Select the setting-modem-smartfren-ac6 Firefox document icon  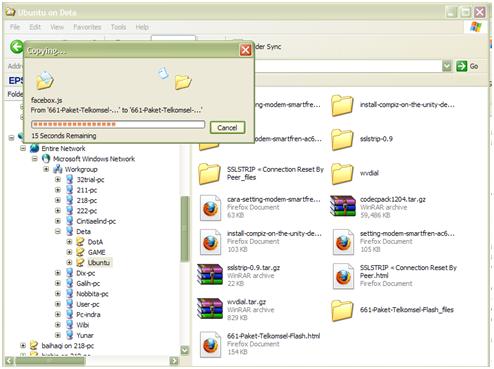tap(343, 242)
